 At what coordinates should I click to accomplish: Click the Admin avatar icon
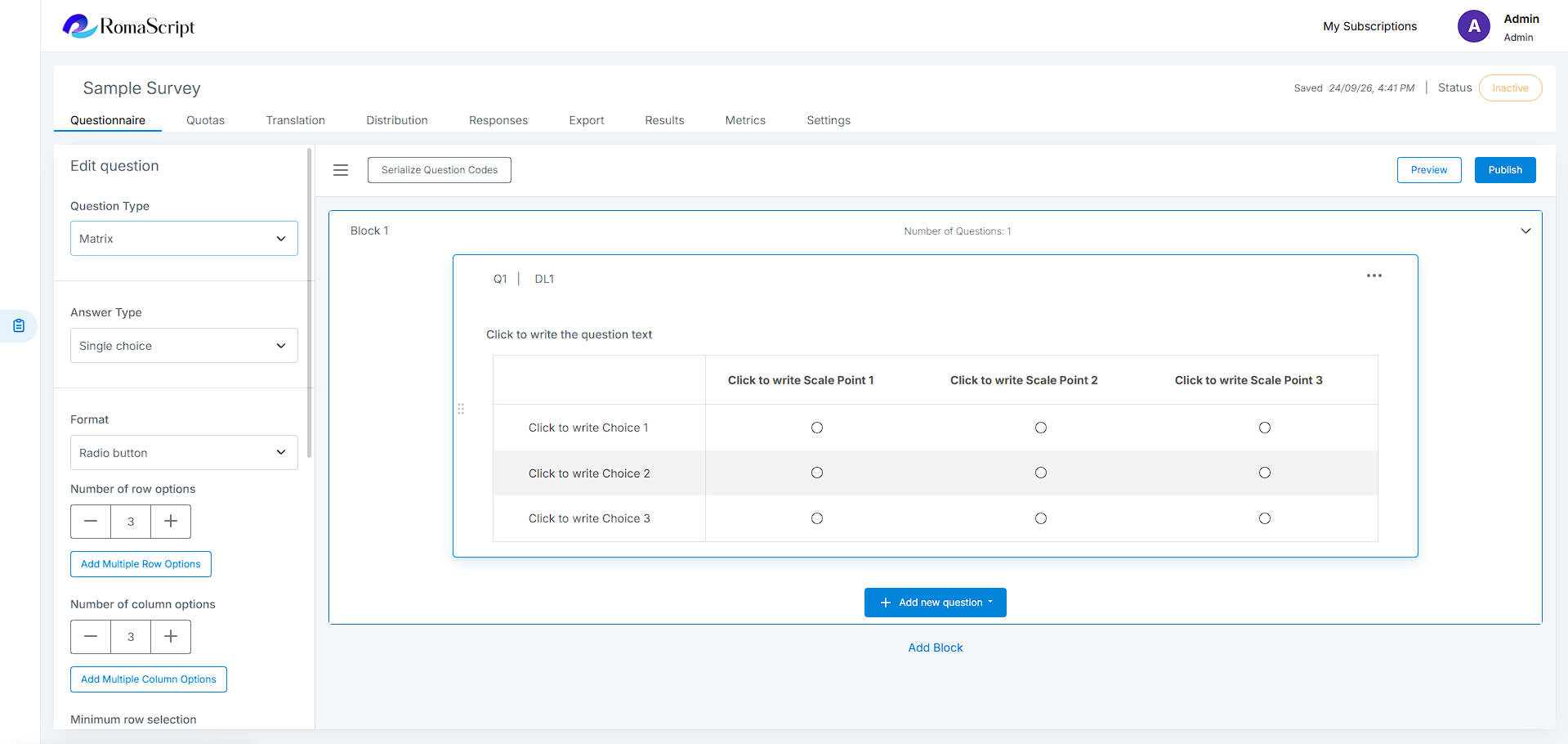1474,26
